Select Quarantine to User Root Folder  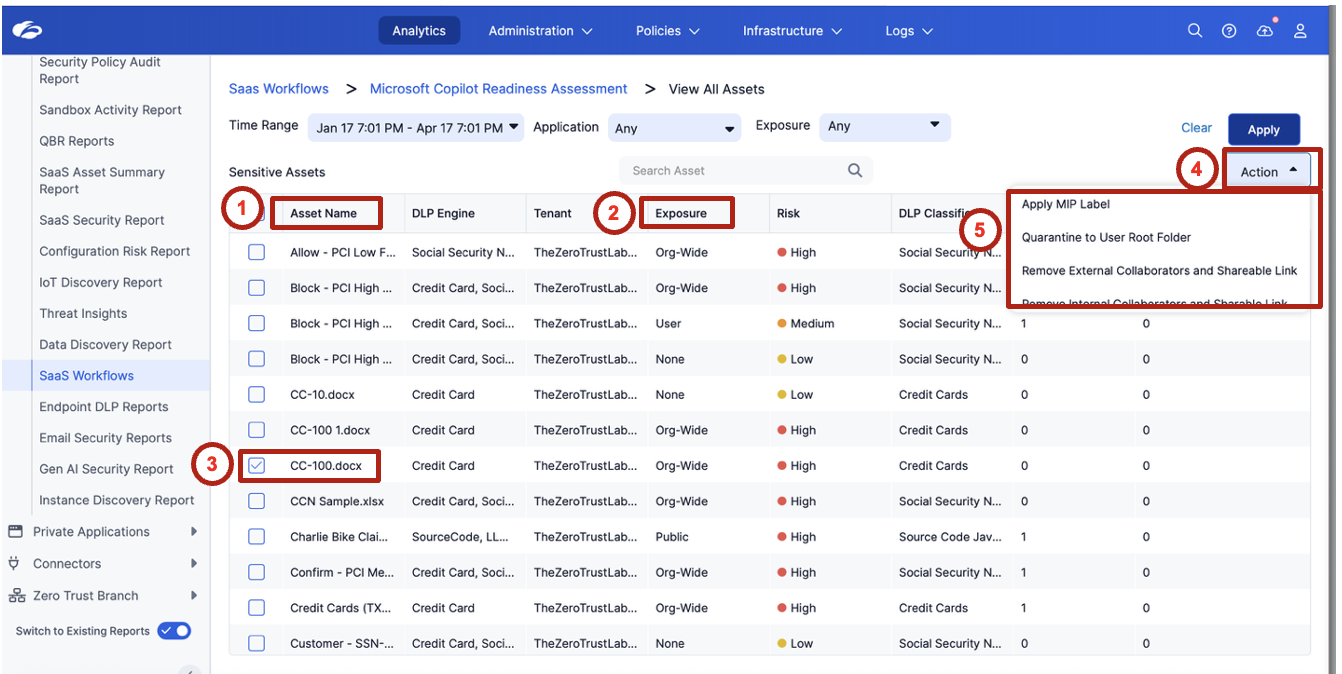point(1106,238)
